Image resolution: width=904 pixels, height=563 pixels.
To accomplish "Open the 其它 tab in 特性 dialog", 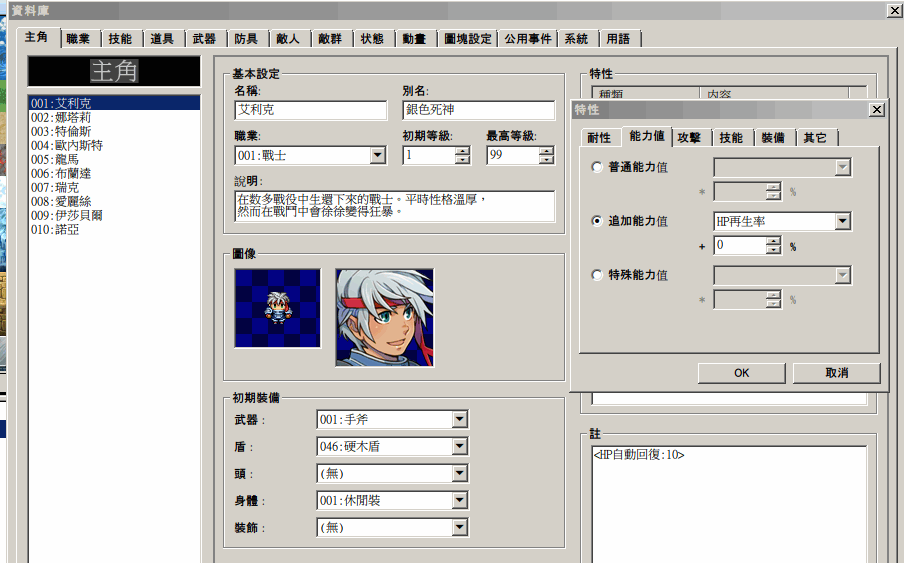I will pos(815,138).
